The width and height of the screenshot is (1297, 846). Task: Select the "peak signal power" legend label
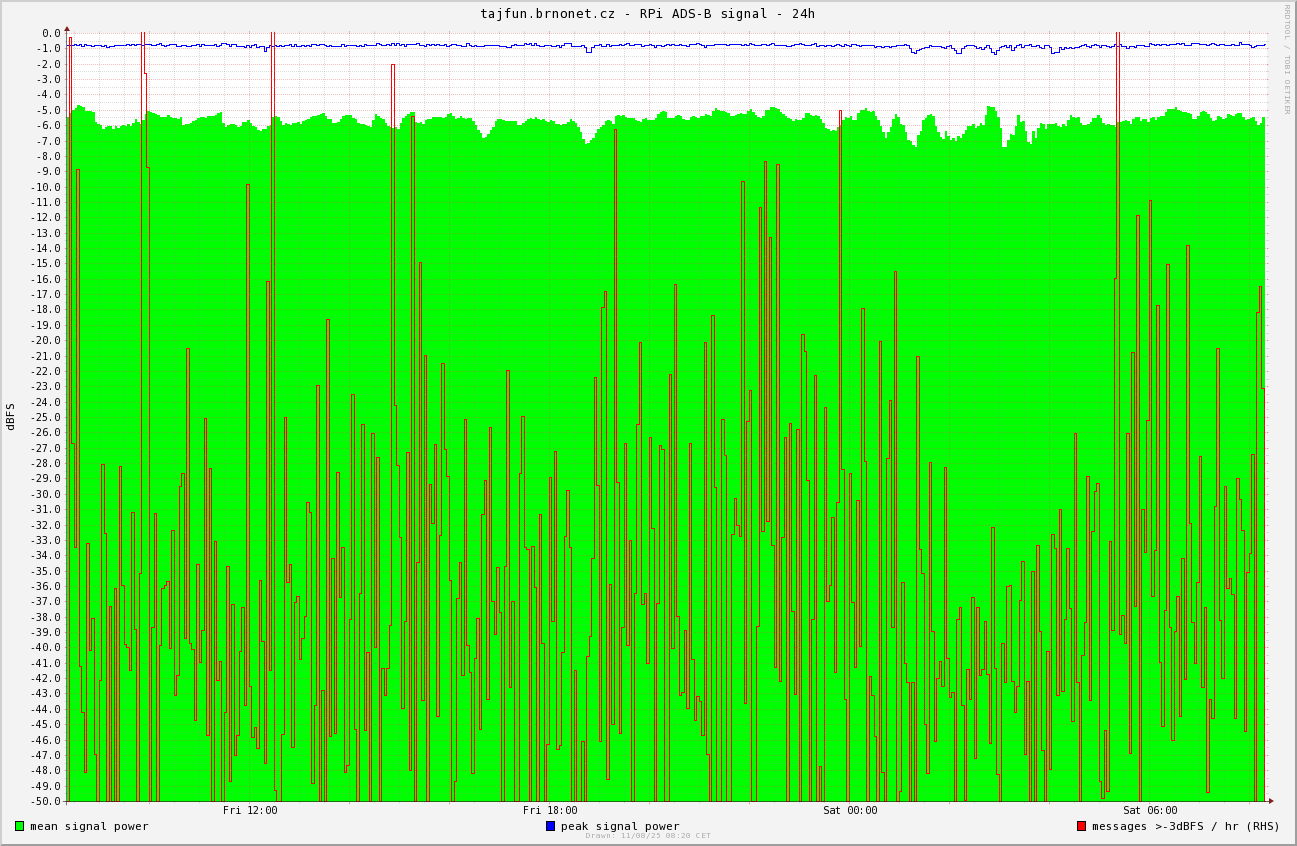[620, 826]
